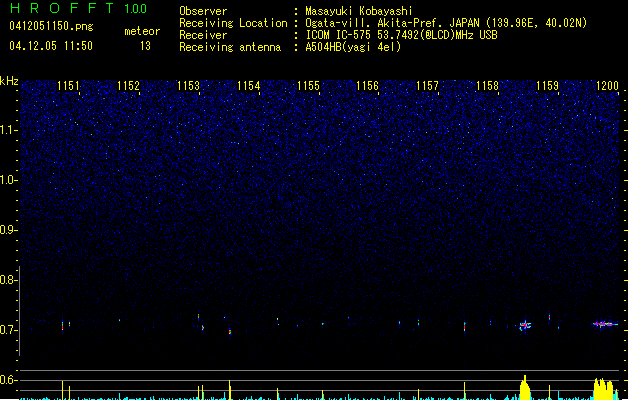Click the 'Observer' field label
This screenshot has width=629, height=400.
203,11
